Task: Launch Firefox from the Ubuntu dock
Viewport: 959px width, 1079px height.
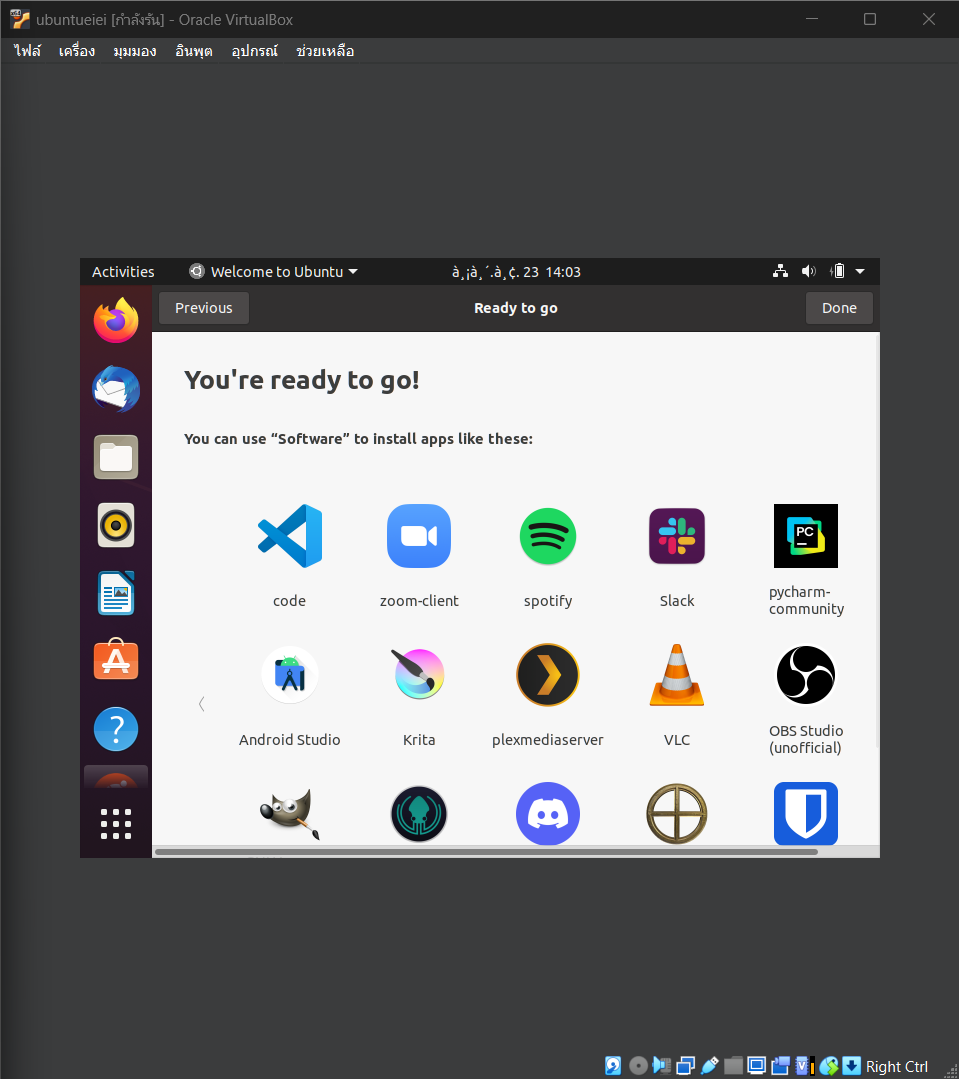Action: tap(115, 321)
